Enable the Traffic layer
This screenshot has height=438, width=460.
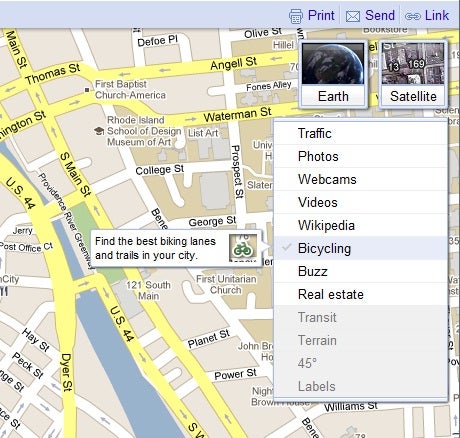[x=361, y=133]
